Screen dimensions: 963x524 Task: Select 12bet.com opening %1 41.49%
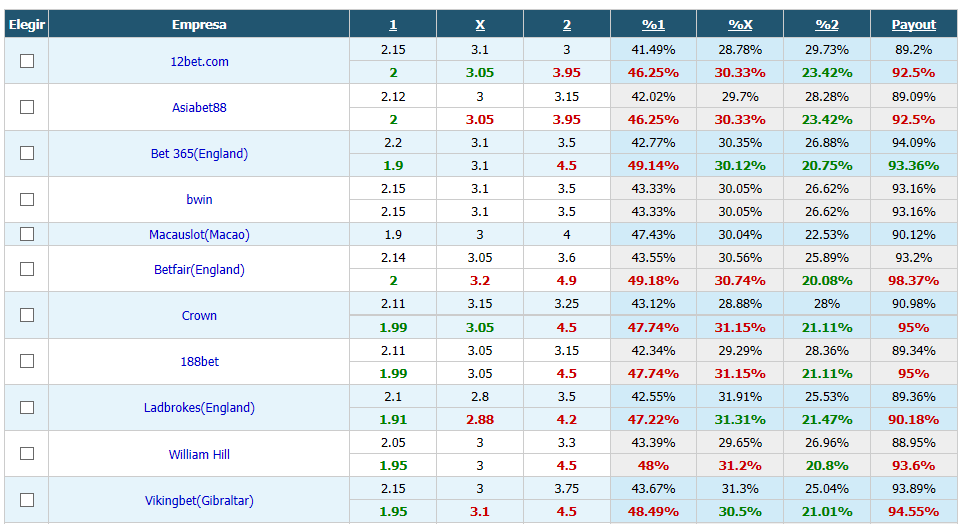[653, 50]
